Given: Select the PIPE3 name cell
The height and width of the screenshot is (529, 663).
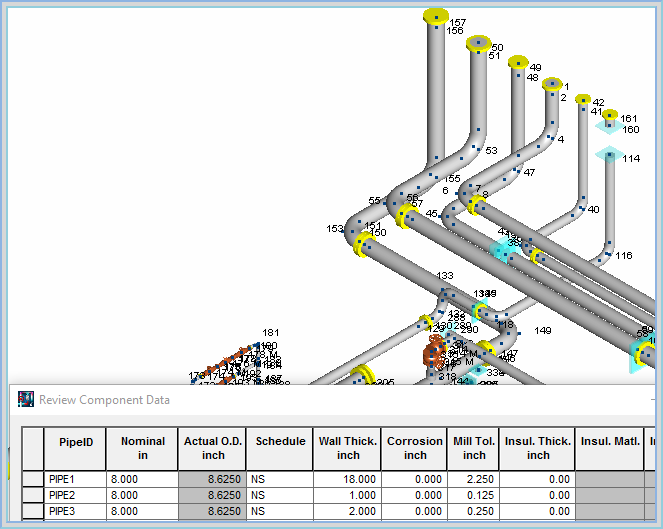Looking at the screenshot, I should coord(75,511).
